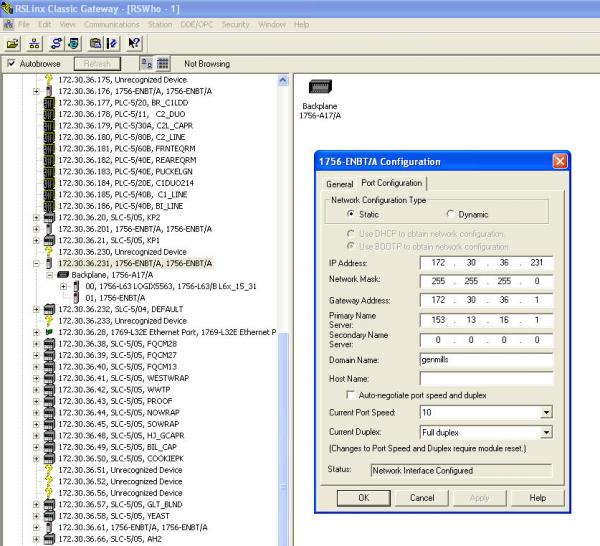The image size is (600, 546).
Task: Click the question mark icon for 172.30.36.51
Action: pyautogui.click(x=49, y=470)
